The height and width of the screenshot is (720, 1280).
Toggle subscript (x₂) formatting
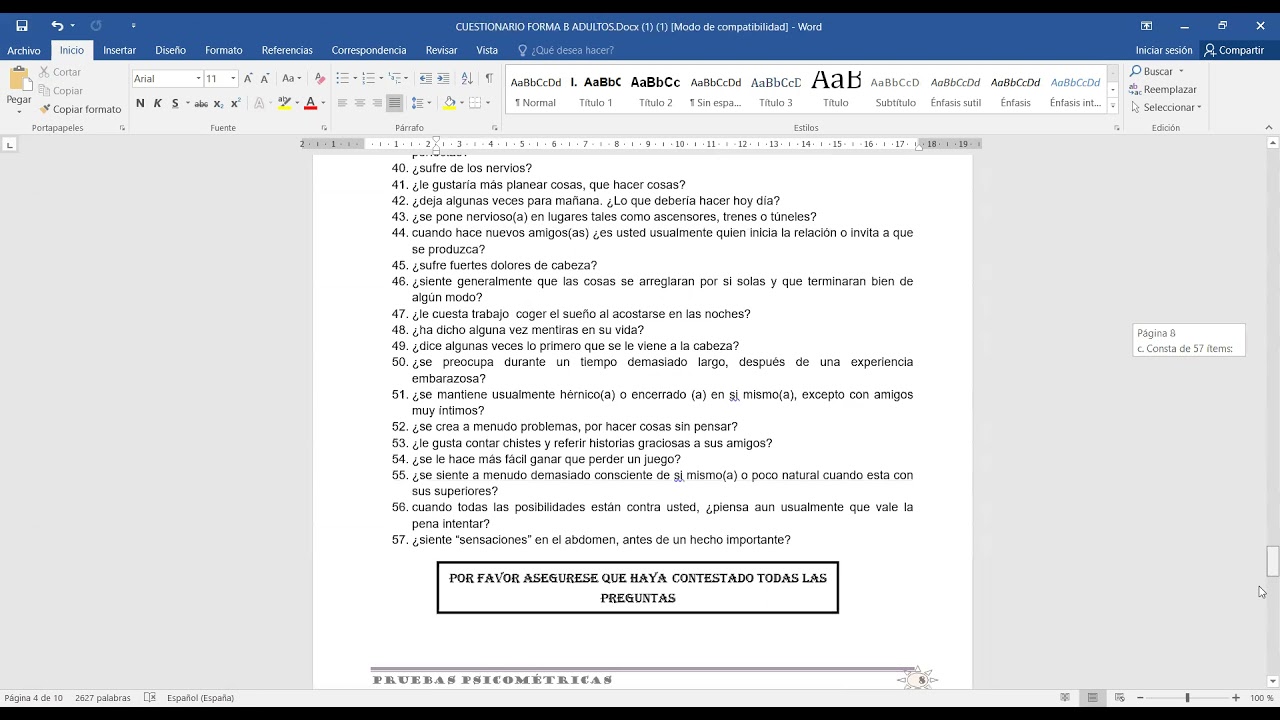(x=218, y=103)
